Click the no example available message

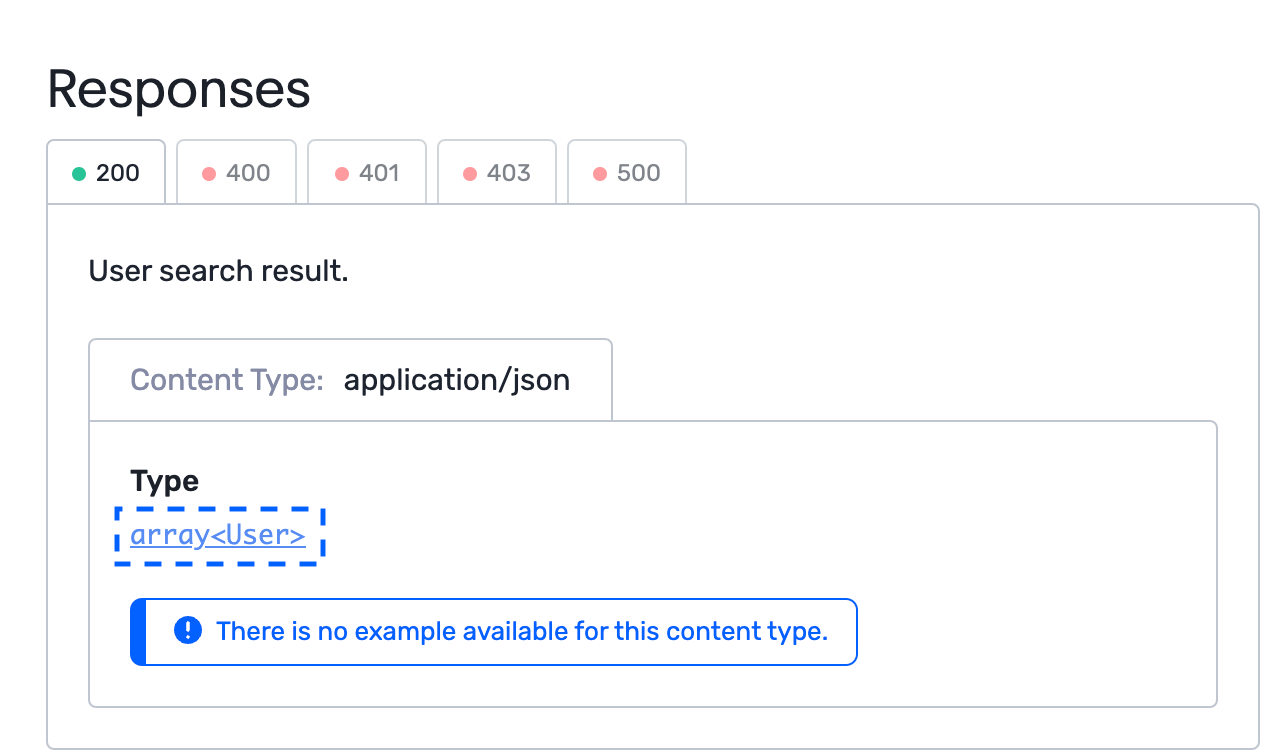click(521, 631)
